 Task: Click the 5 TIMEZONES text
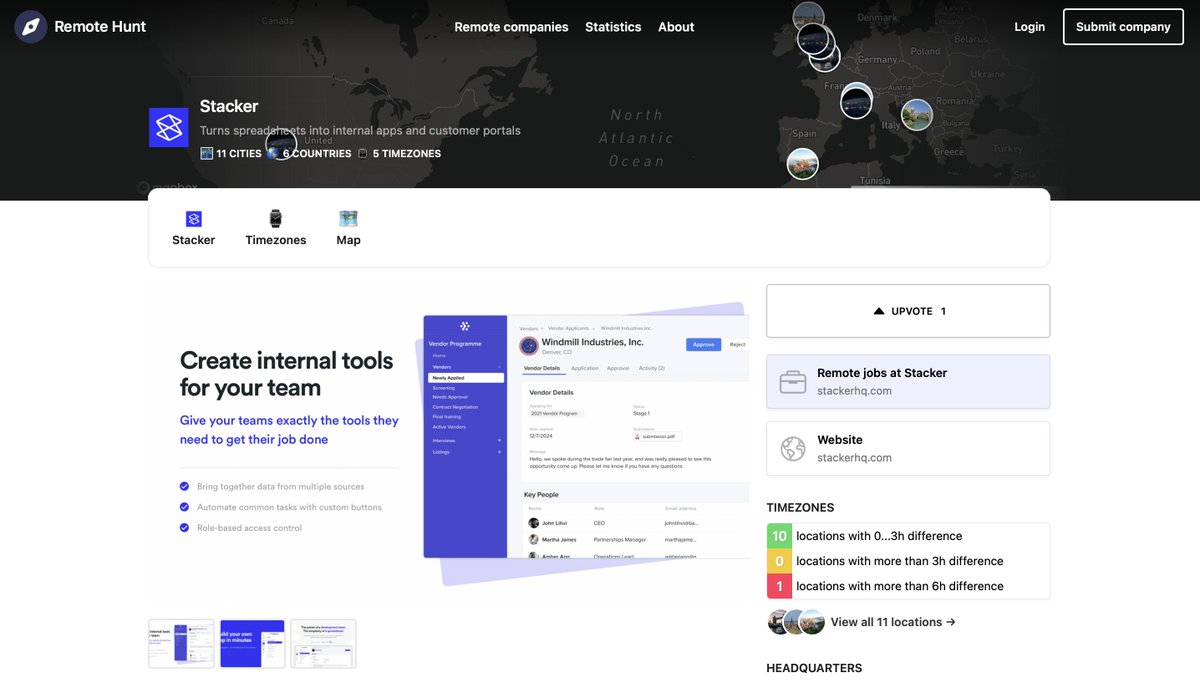point(407,154)
